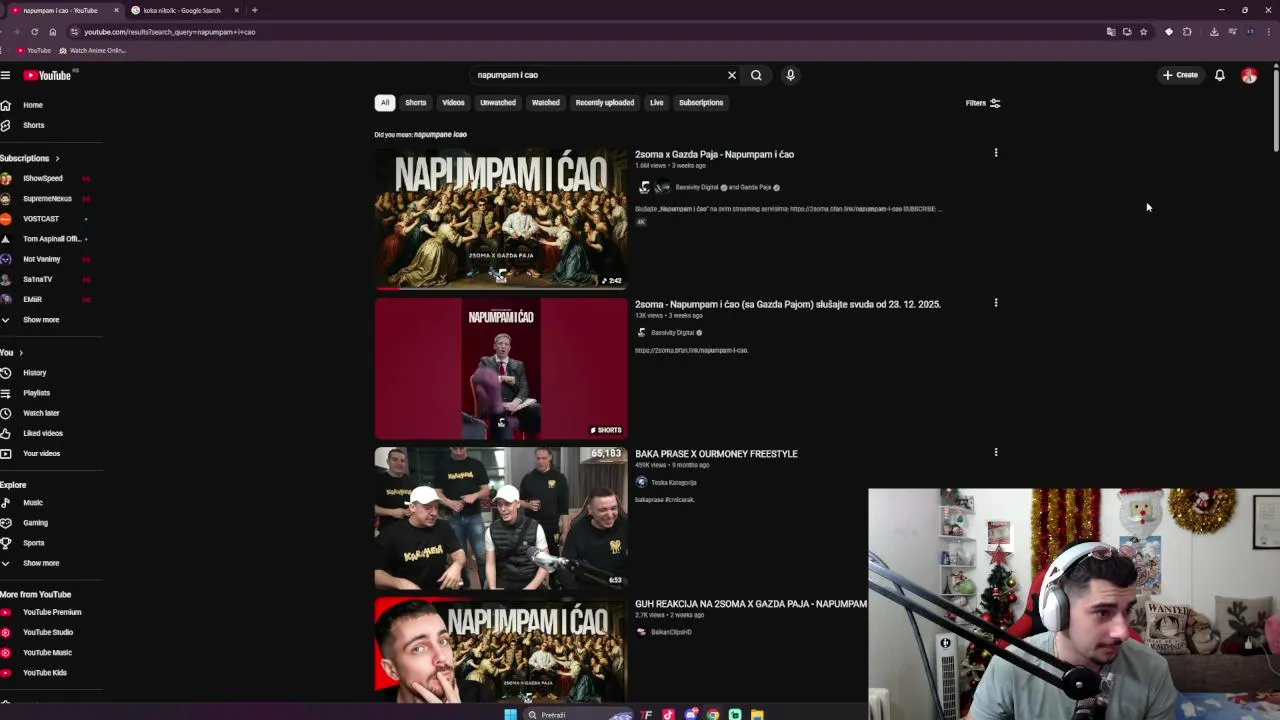Viewport: 1280px width, 720px height.
Task: Open YouTube Kids link
Action: (44, 672)
